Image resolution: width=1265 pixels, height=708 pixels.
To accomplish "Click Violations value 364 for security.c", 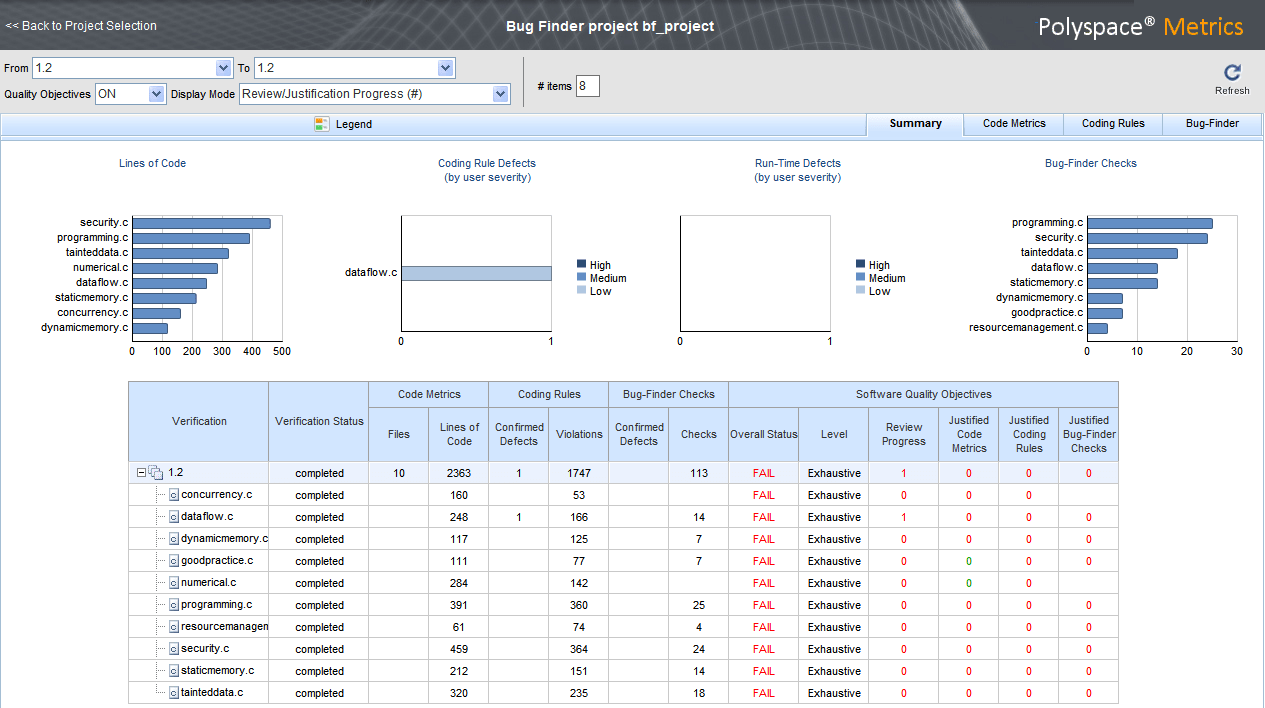I will coord(579,649).
